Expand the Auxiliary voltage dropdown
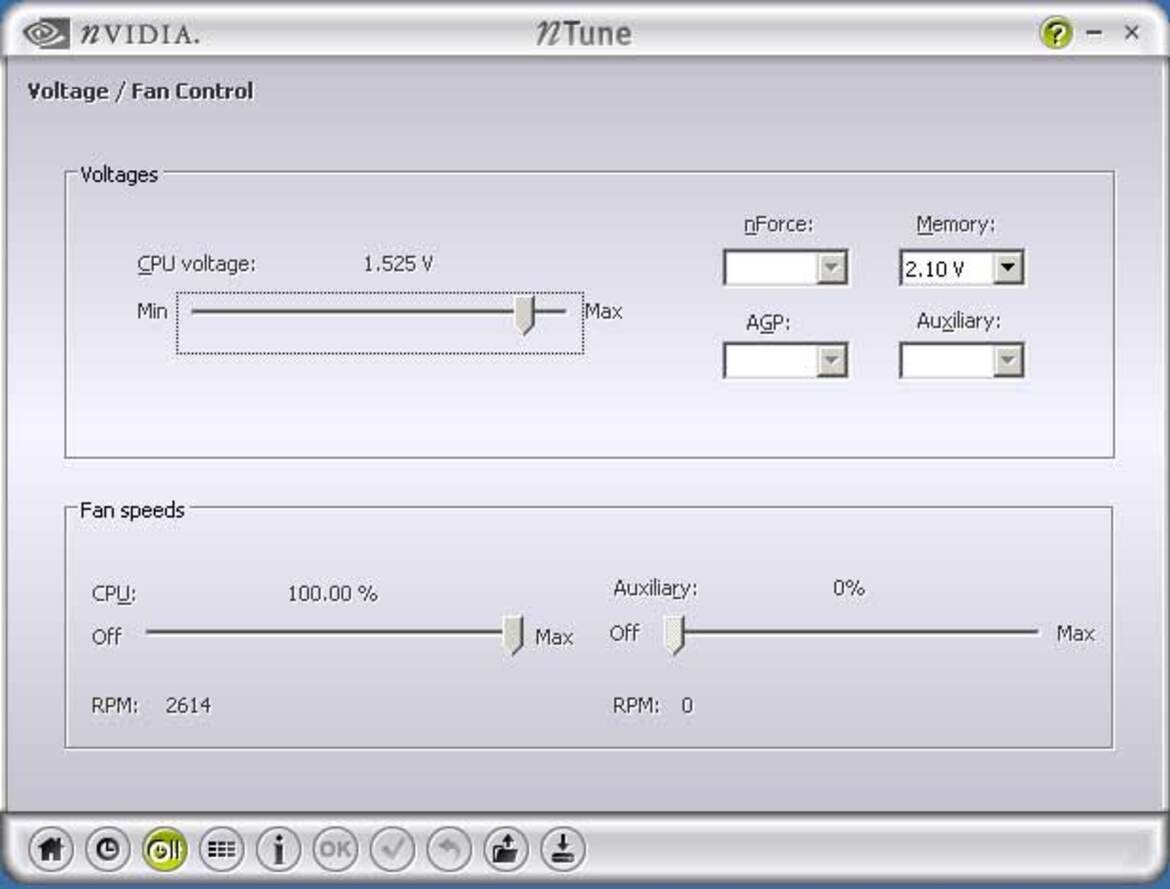Viewport: 1170px width, 889px height. (x=961, y=361)
